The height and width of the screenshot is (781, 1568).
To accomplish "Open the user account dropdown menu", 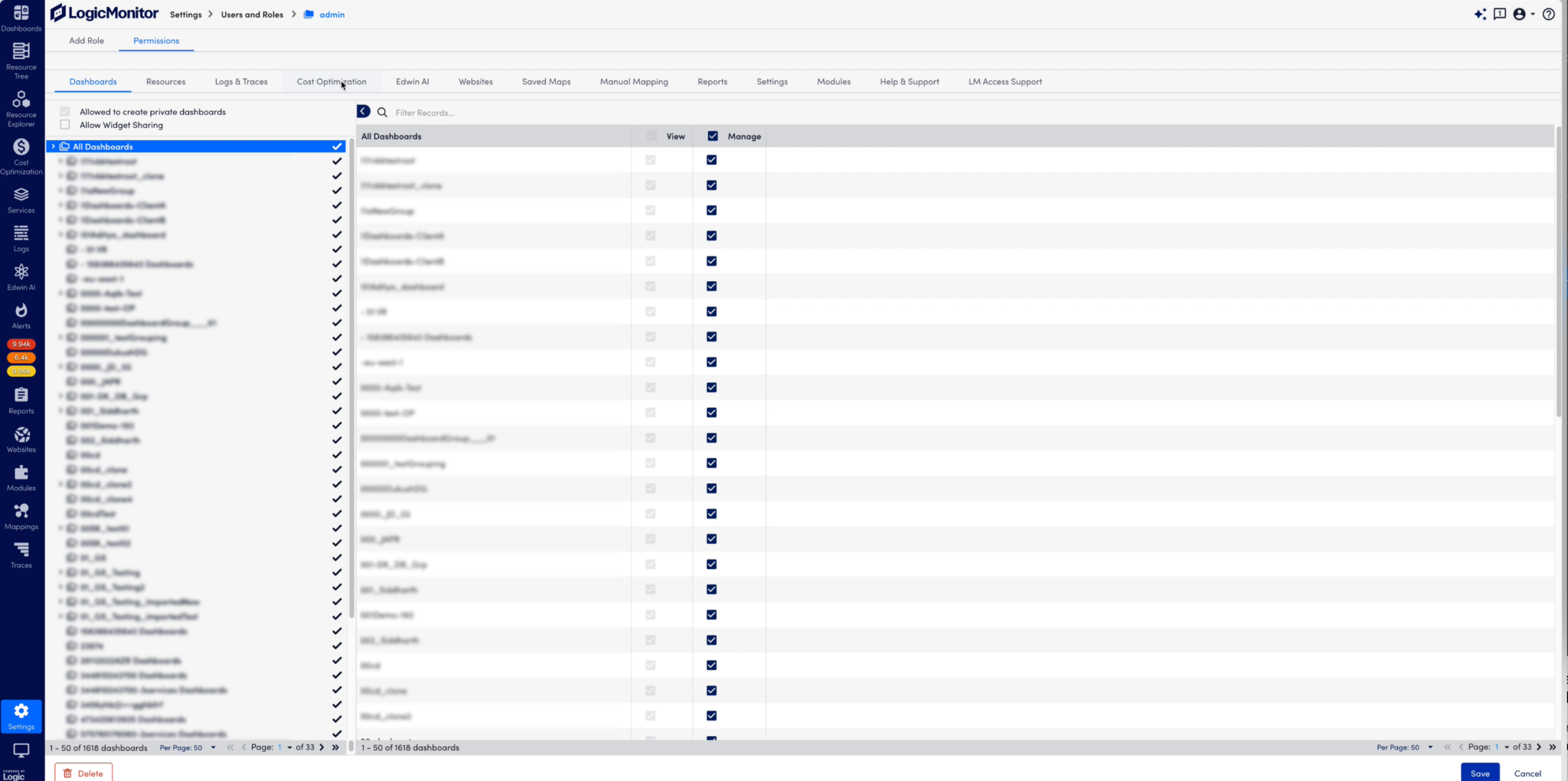I will coord(1524,14).
